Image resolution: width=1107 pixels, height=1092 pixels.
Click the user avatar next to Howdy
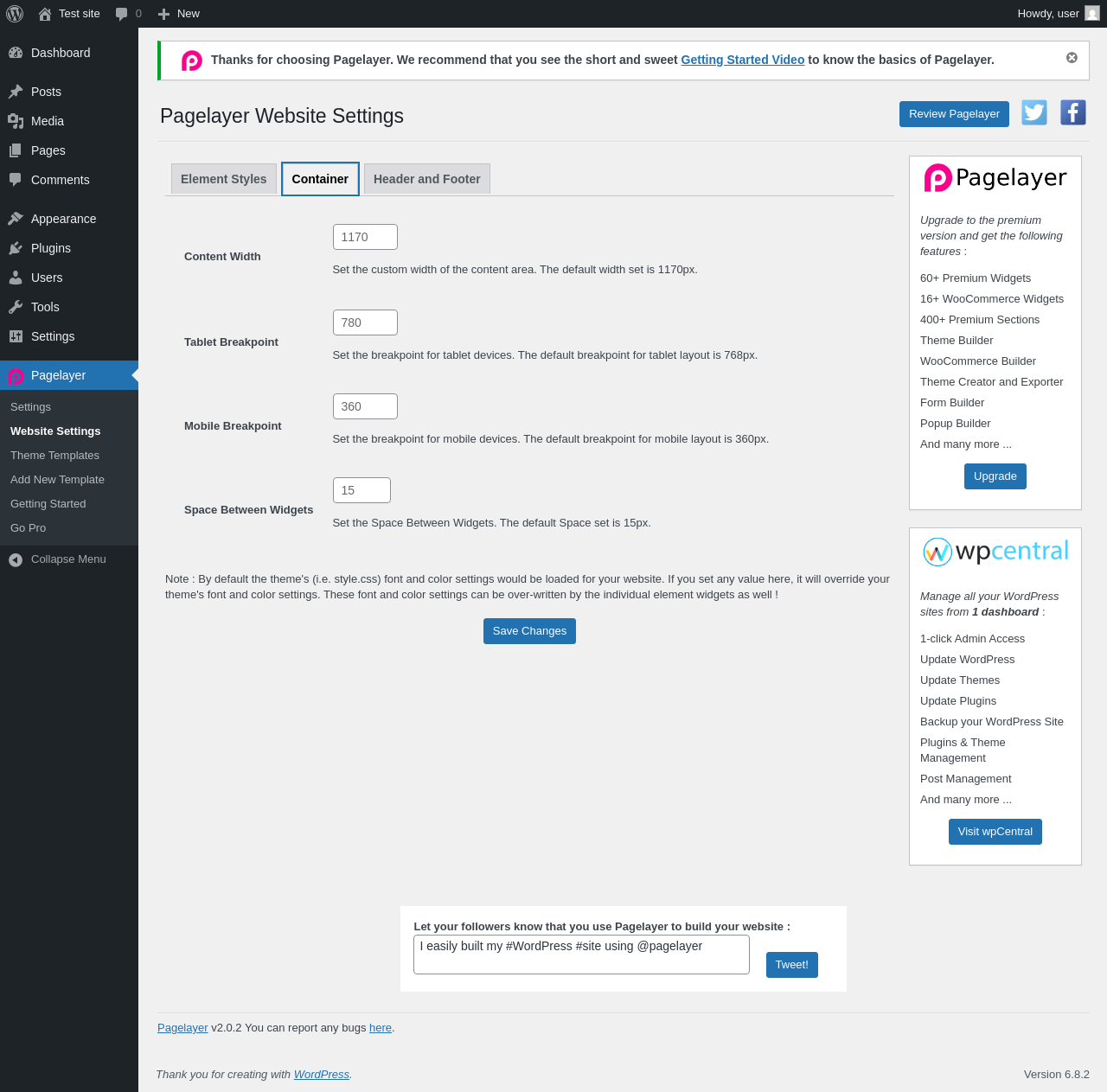point(1092,13)
